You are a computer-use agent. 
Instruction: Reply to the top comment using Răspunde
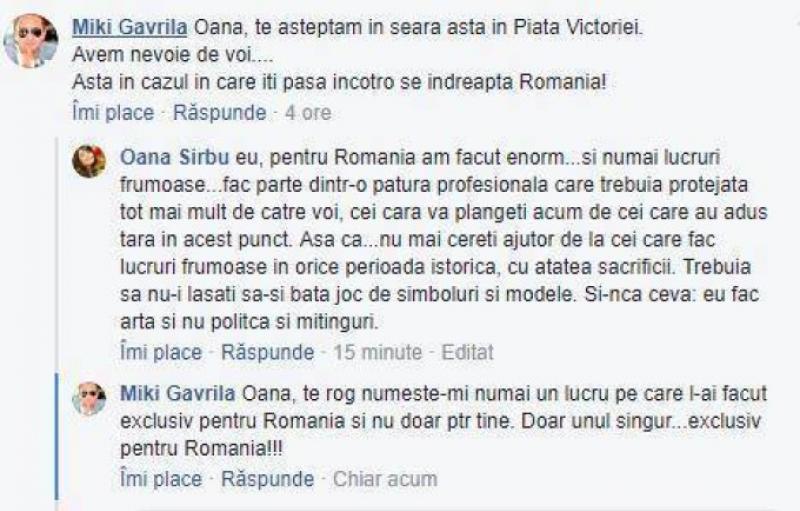tap(219, 113)
